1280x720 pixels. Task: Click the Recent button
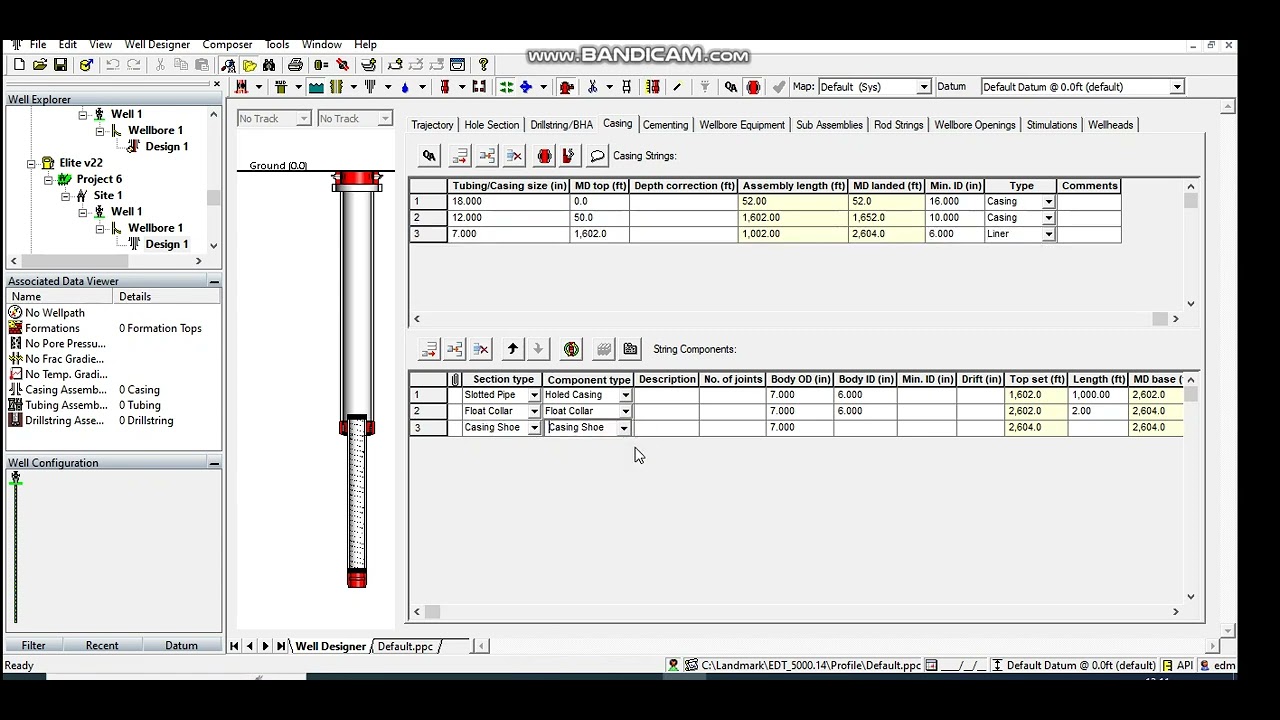[x=102, y=646]
